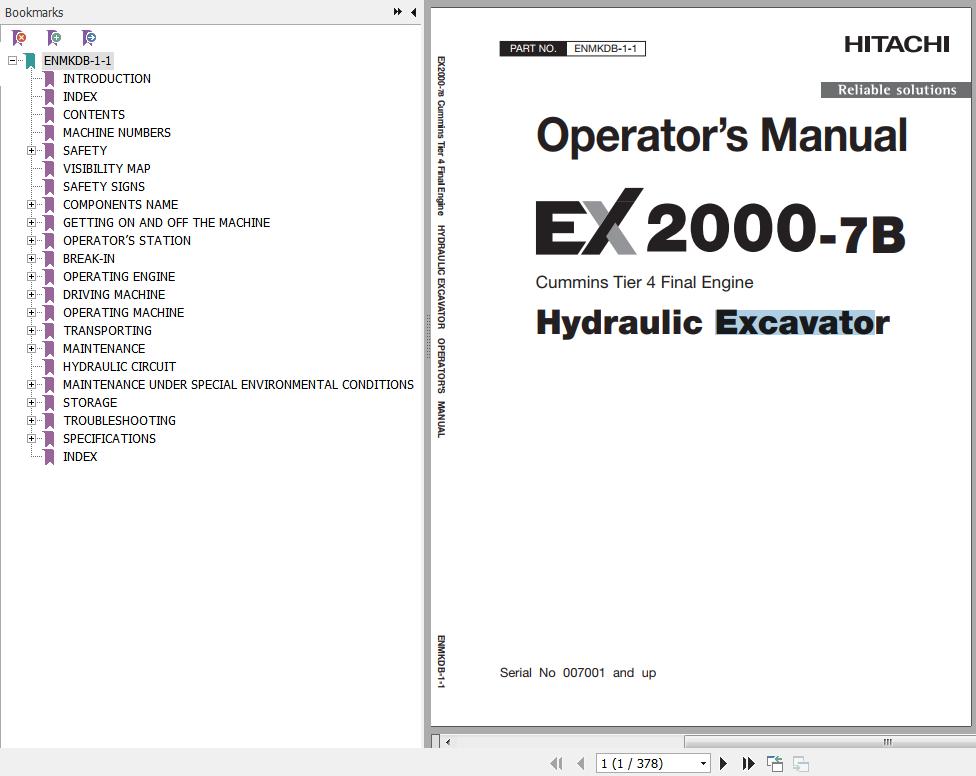Click the bookmark icon beside CONTENTS
This screenshot has height=776, width=976.
click(x=49, y=115)
